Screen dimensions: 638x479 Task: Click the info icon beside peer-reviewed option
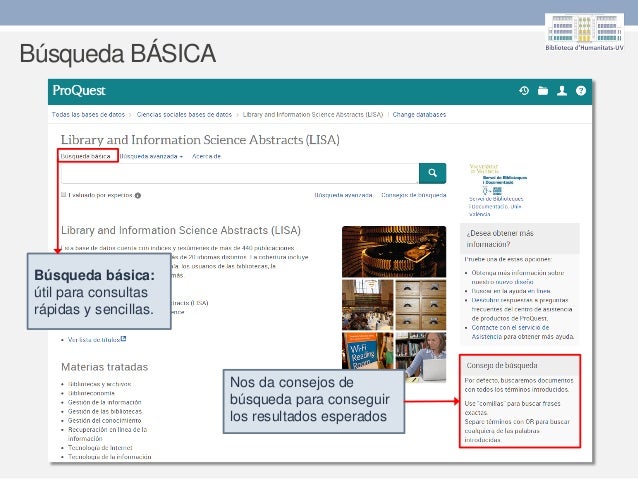[138, 195]
